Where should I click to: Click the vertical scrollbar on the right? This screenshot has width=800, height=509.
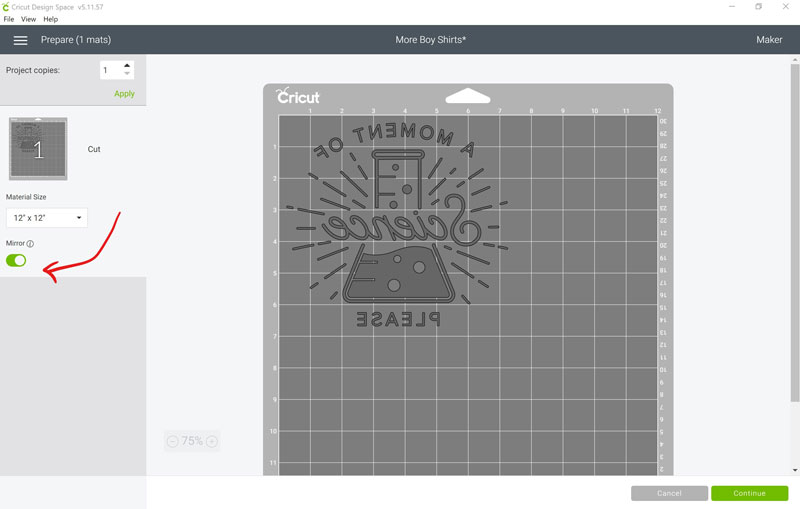point(794,232)
